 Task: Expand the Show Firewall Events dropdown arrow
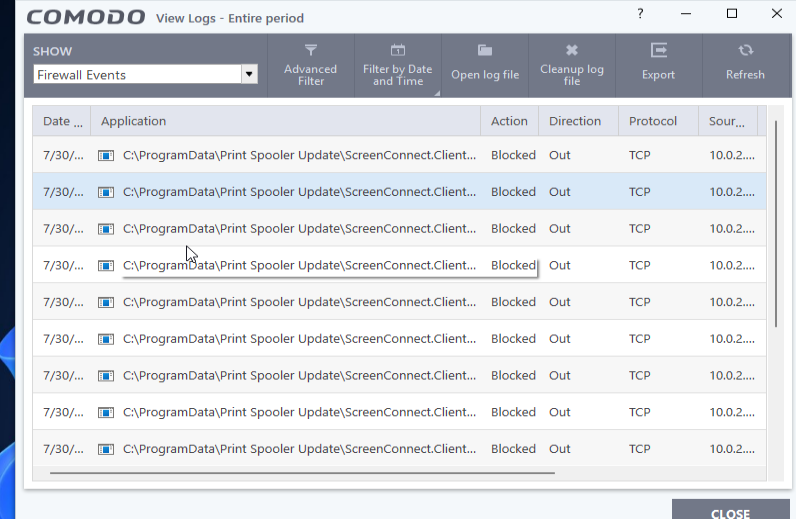(x=249, y=74)
